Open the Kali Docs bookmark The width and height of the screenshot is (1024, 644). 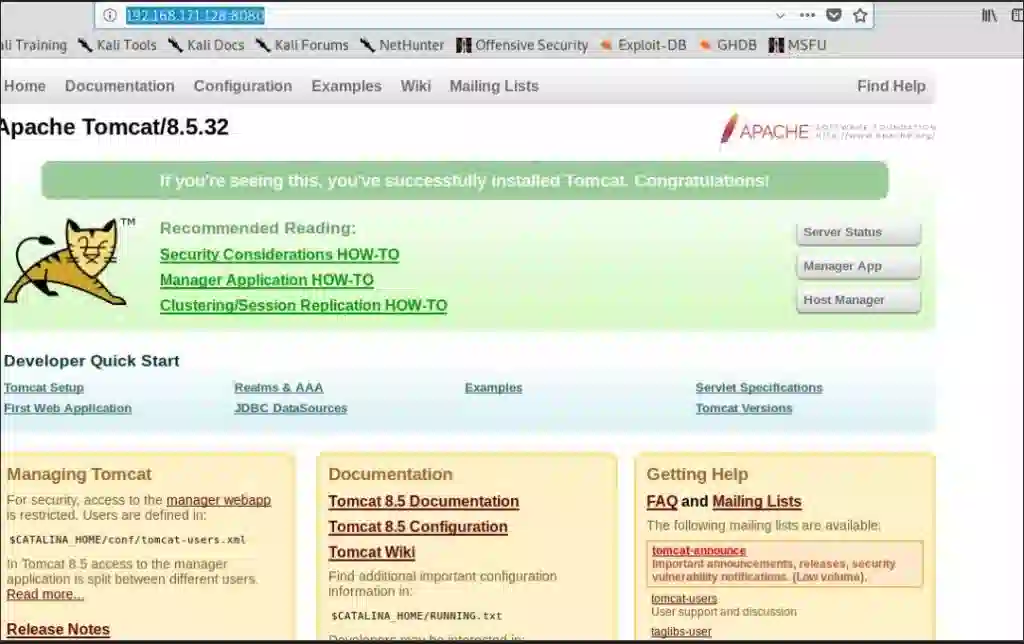[x=206, y=45]
